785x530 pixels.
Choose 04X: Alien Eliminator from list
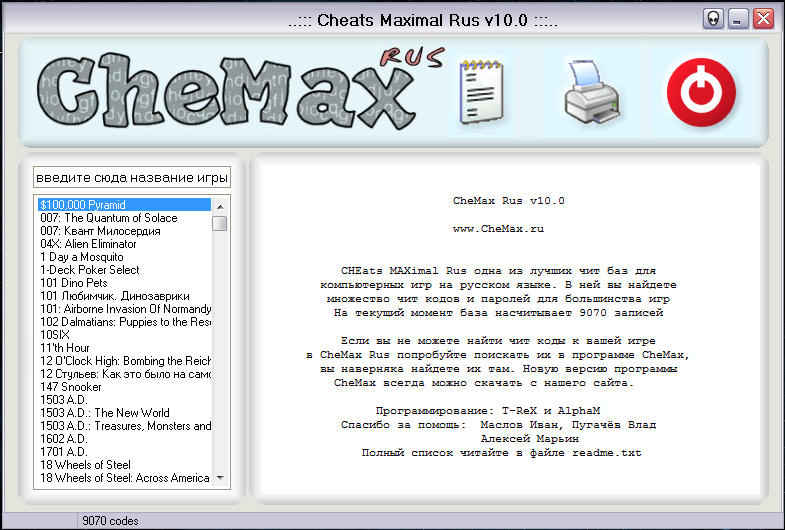pyautogui.click(x=88, y=244)
